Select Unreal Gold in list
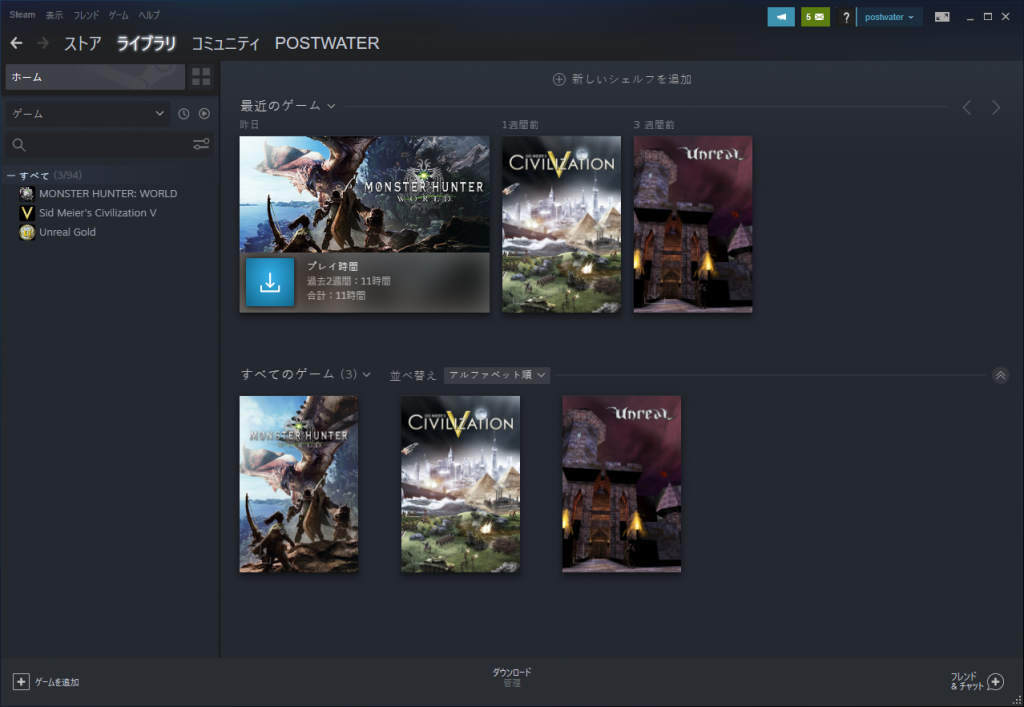This screenshot has height=707, width=1024. tap(67, 232)
